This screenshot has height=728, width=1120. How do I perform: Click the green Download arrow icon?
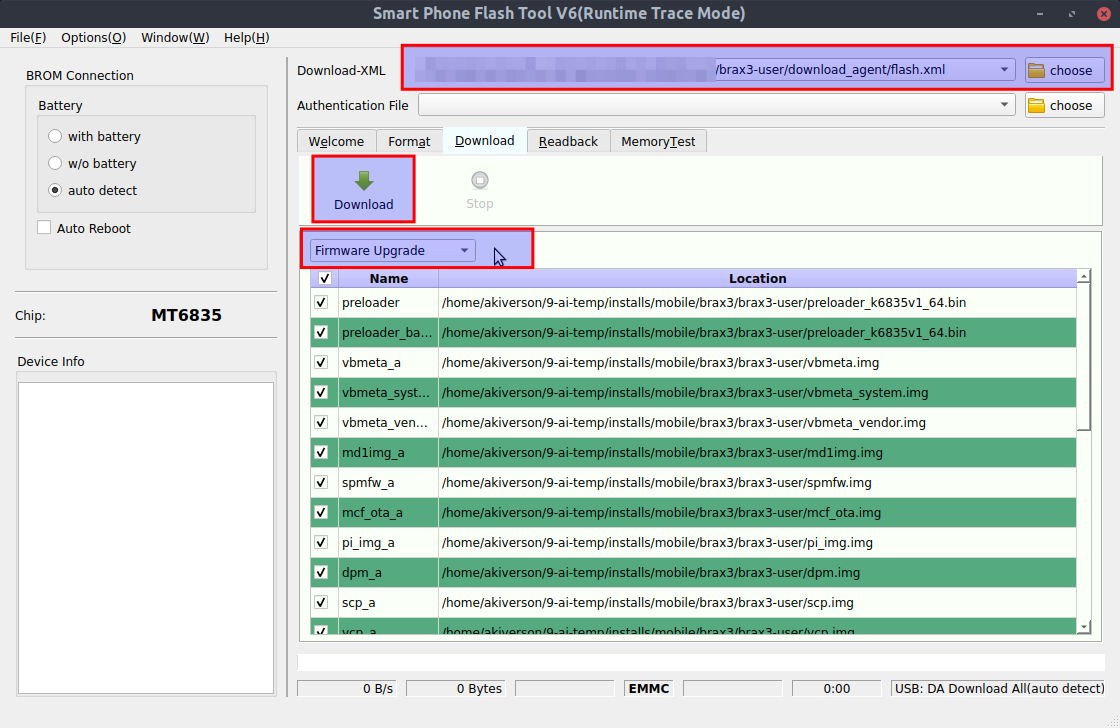point(363,181)
